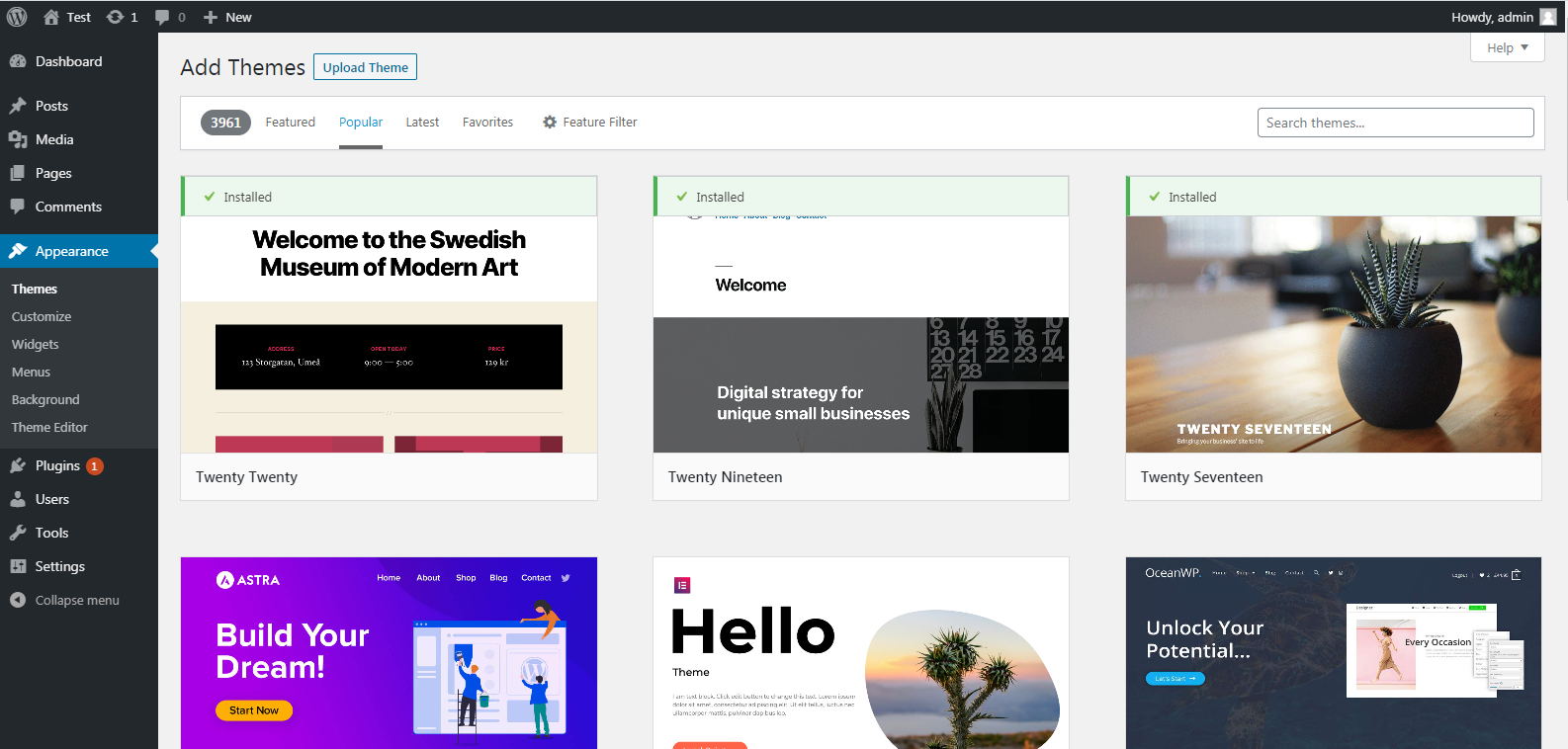The height and width of the screenshot is (749, 1568).
Task: Click the Add Themes heading
Action: (x=242, y=67)
